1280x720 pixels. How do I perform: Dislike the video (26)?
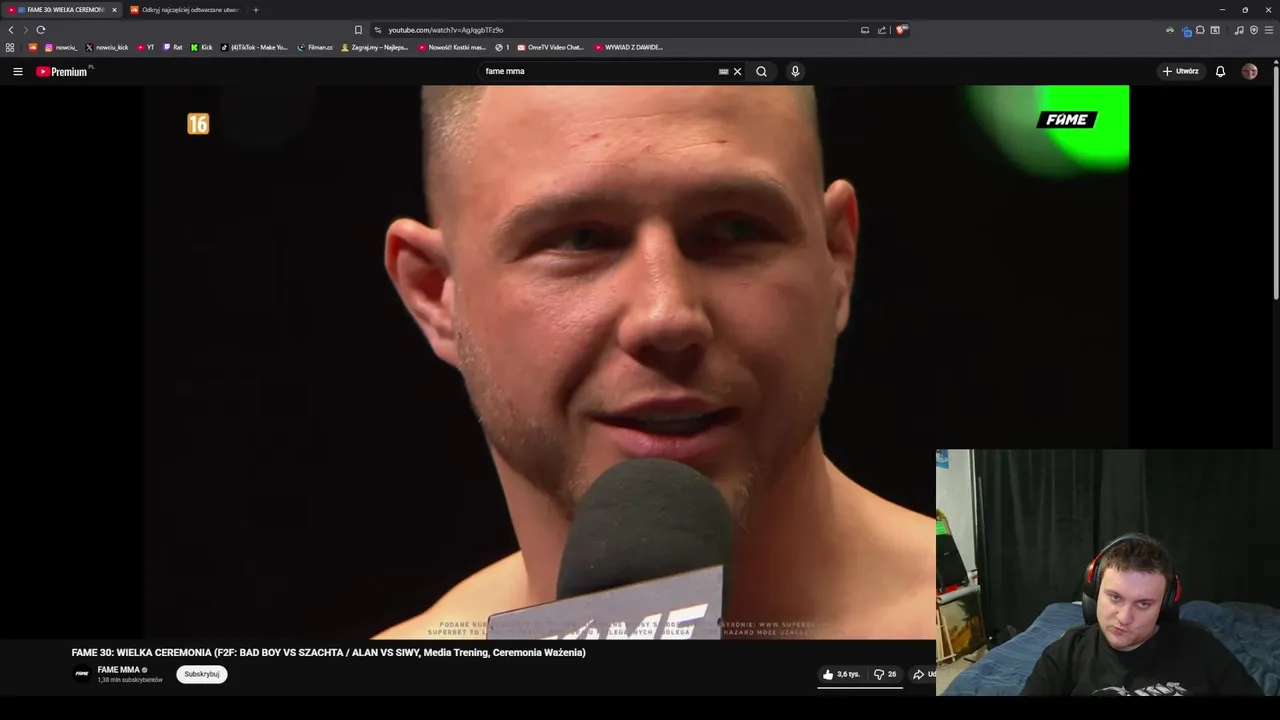(x=885, y=674)
